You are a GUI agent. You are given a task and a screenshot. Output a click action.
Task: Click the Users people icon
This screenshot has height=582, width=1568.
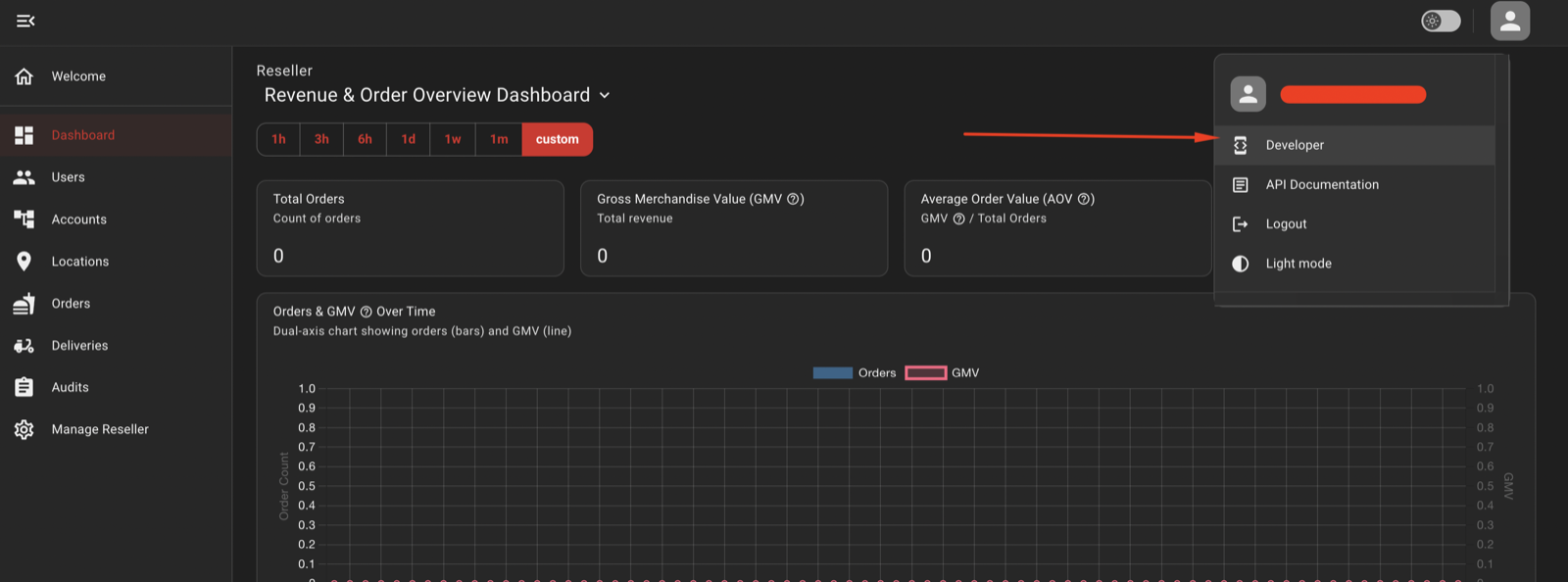pos(24,177)
